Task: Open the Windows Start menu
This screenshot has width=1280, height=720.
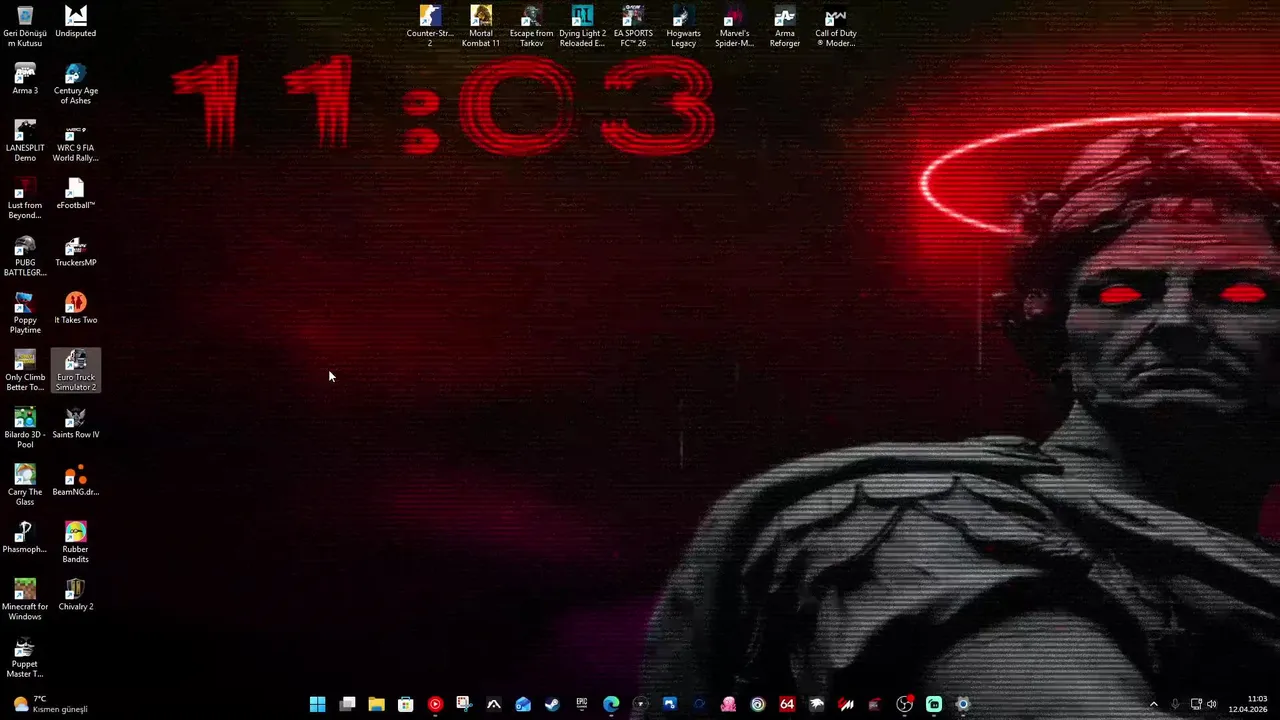Action: point(317,704)
